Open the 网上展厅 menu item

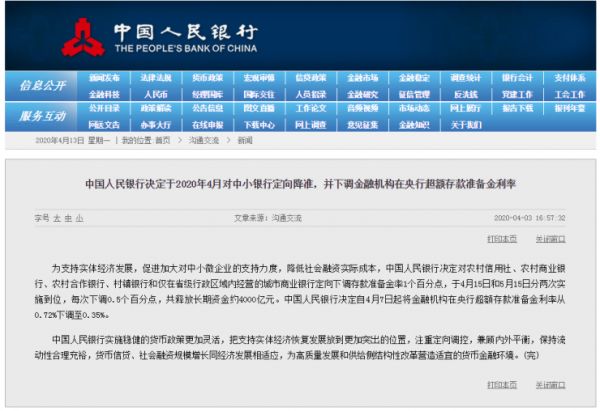(466, 109)
